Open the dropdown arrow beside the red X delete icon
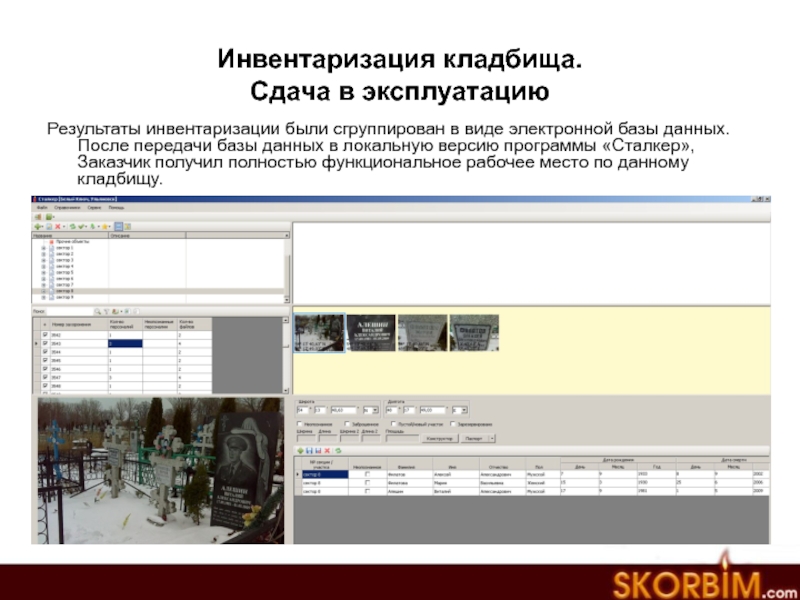The height and width of the screenshot is (600, 800). (x=64, y=227)
